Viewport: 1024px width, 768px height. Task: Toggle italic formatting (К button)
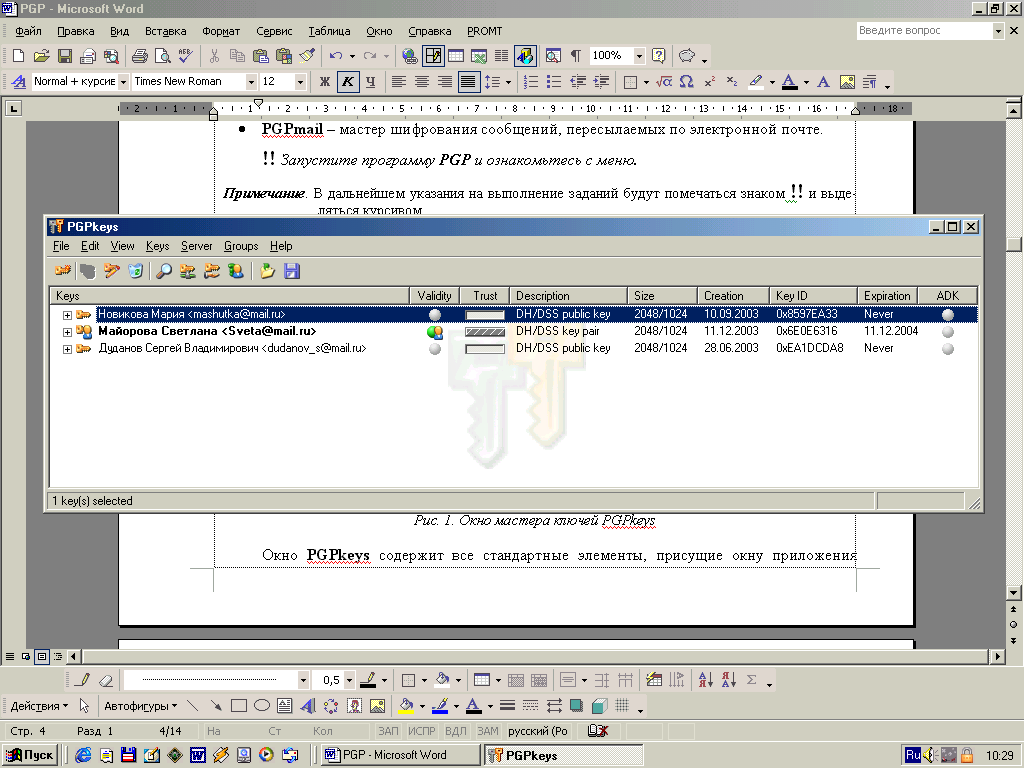(x=348, y=82)
